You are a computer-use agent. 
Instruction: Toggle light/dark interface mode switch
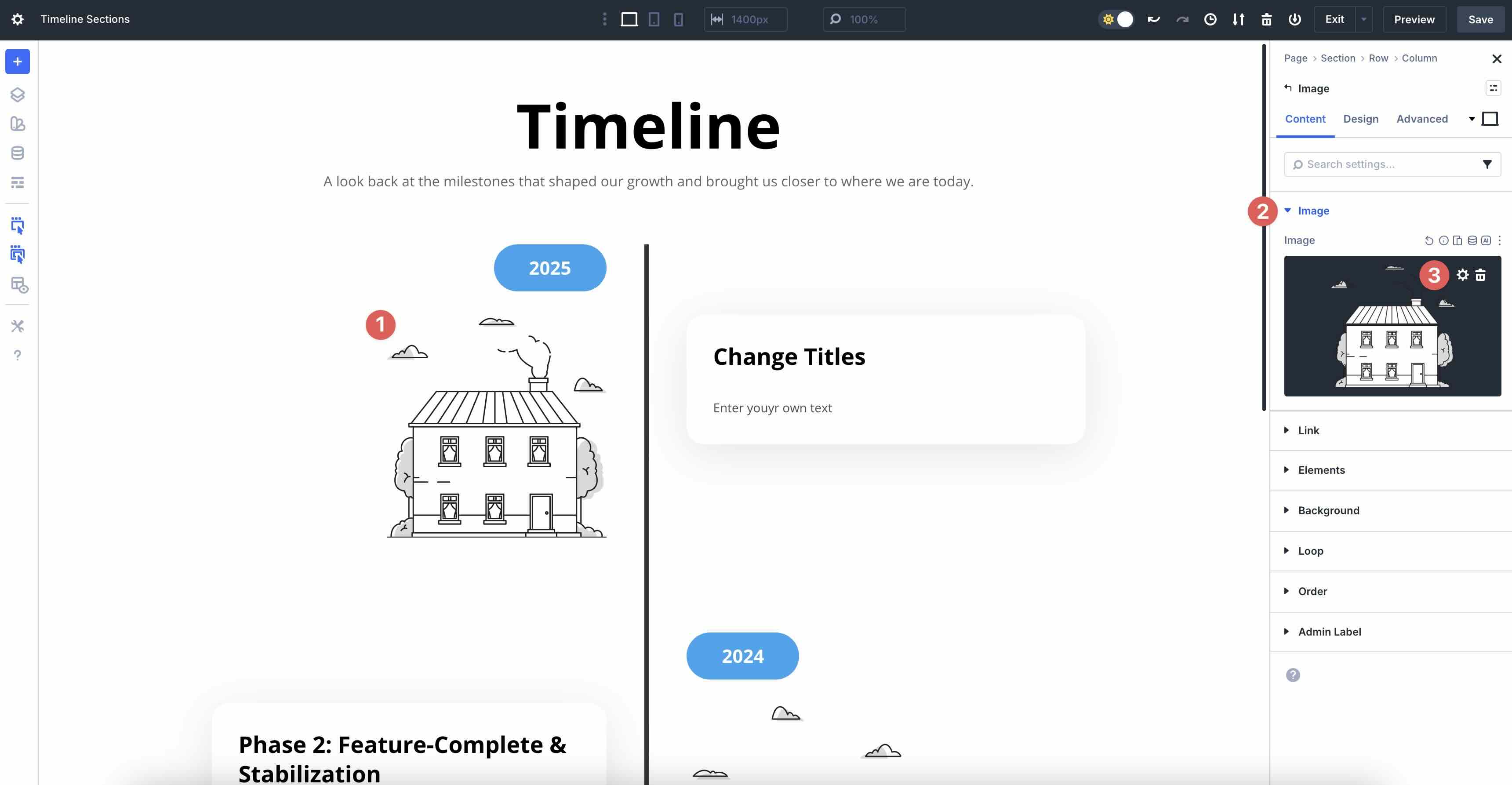click(x=1116, y=19)
